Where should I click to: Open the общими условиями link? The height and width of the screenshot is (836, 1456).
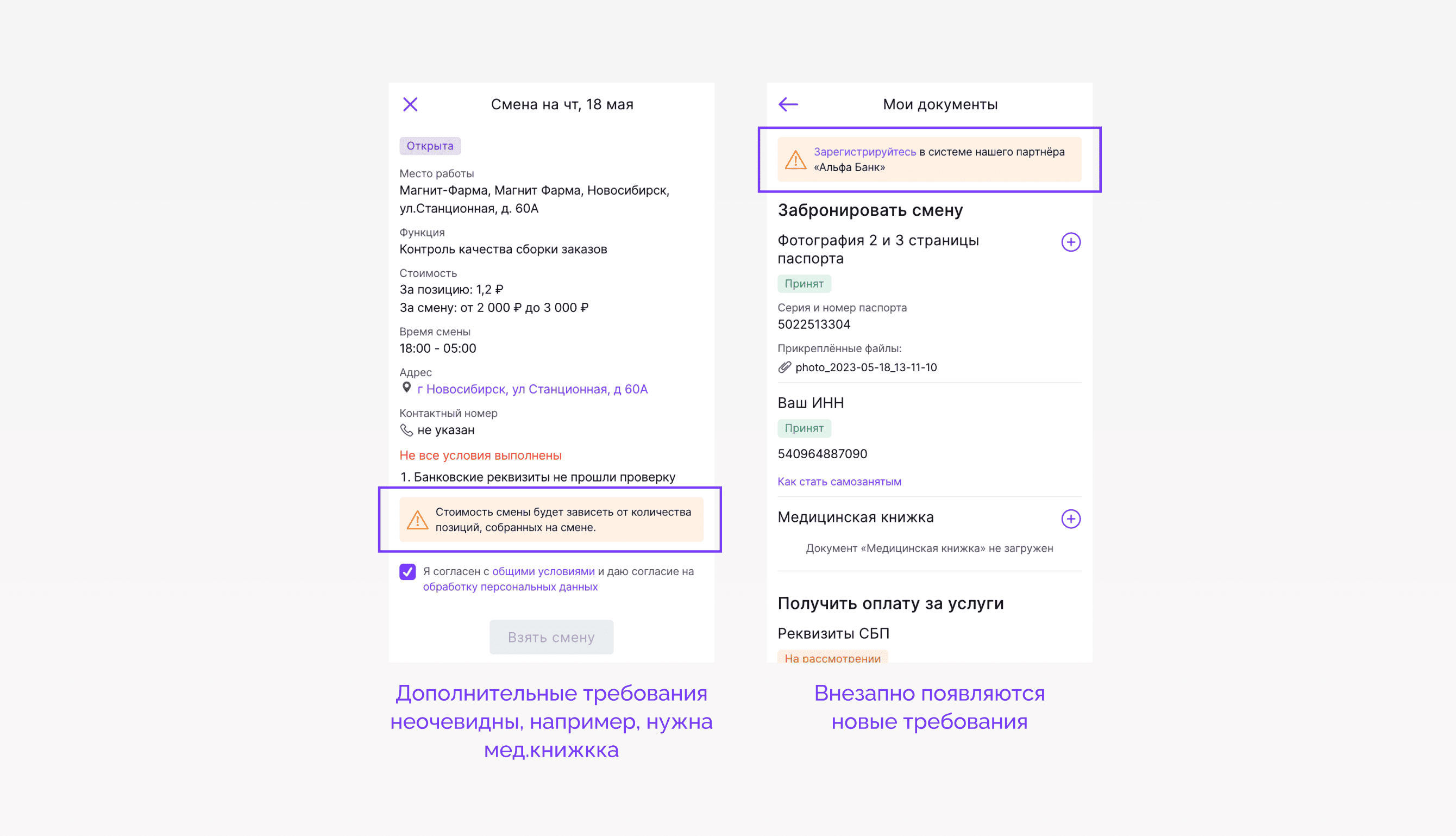tap(543, 571)
